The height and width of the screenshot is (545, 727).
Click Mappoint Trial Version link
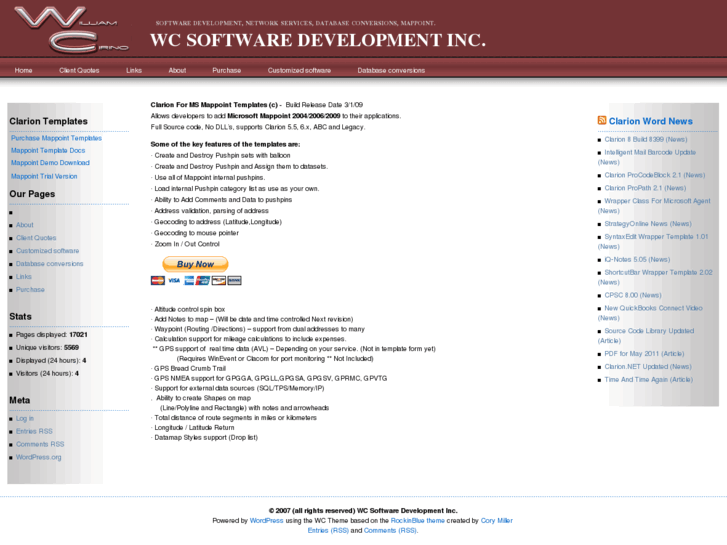pyautogui.click(x=44, y=176)
